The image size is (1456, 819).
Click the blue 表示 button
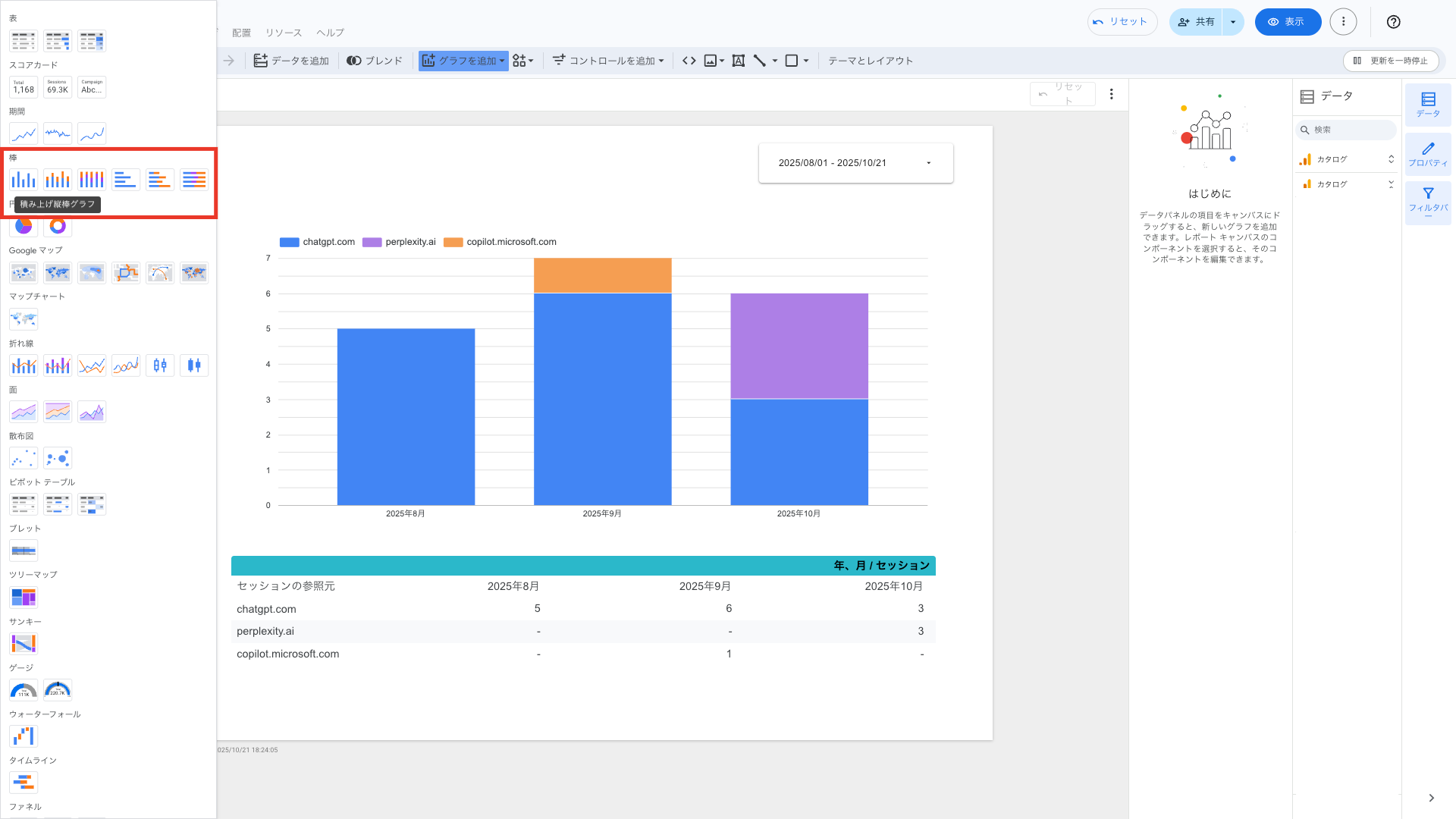click(1288, 22)
